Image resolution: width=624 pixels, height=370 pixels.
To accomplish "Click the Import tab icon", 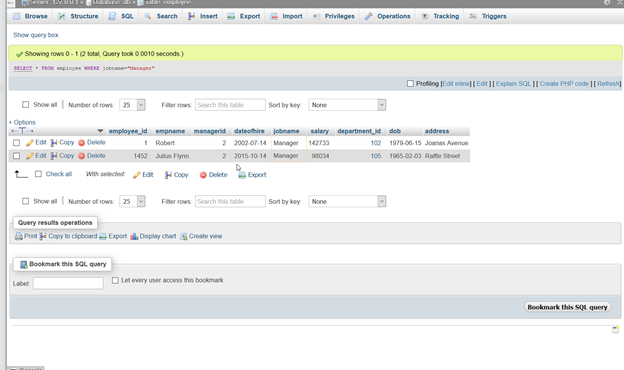I will (x=274, y=16).
